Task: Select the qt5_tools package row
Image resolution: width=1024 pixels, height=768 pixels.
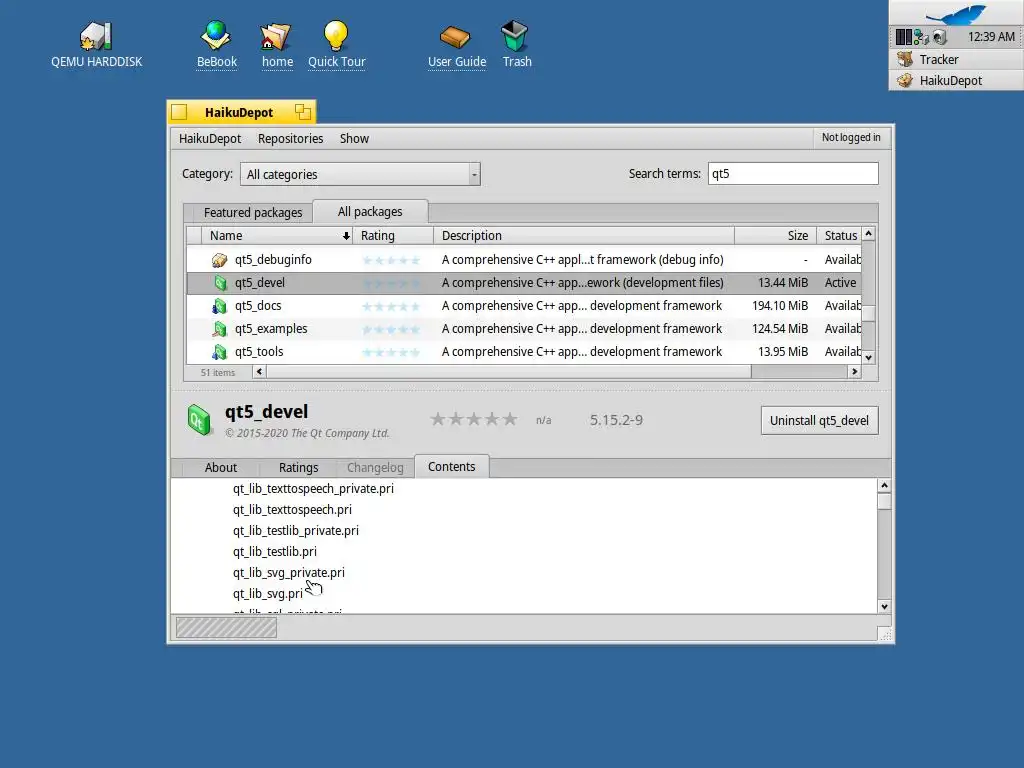Action: (524, 352)
